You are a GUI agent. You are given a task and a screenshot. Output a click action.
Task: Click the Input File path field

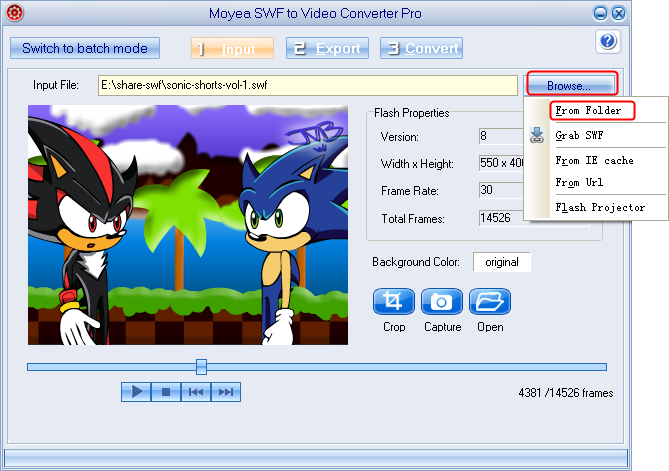(x=308, y=85)
